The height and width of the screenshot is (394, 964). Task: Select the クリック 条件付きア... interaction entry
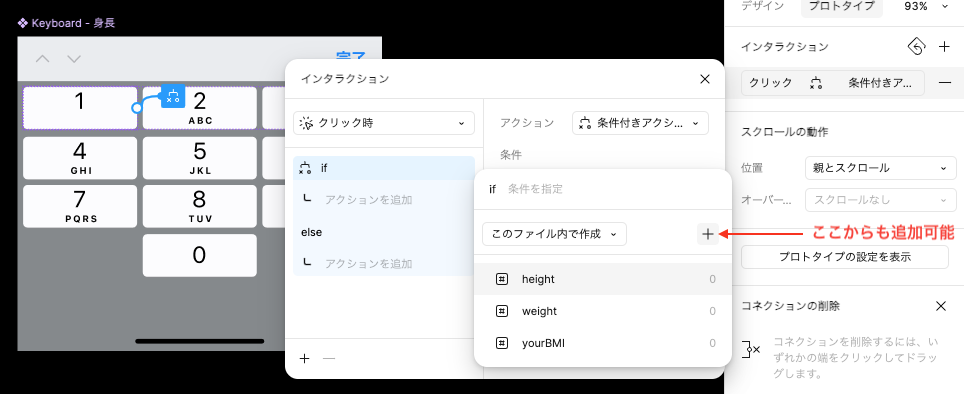tap(832, 83)
